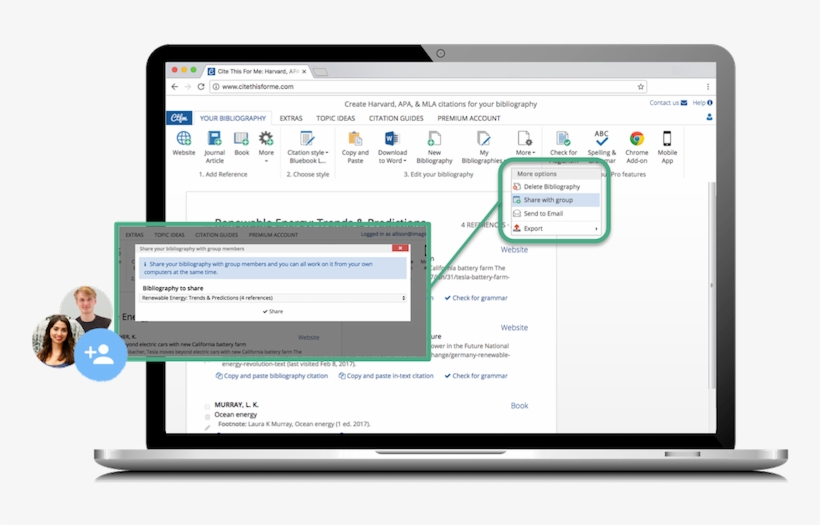Click the www.citethisforme.com address field

(428, 87)
